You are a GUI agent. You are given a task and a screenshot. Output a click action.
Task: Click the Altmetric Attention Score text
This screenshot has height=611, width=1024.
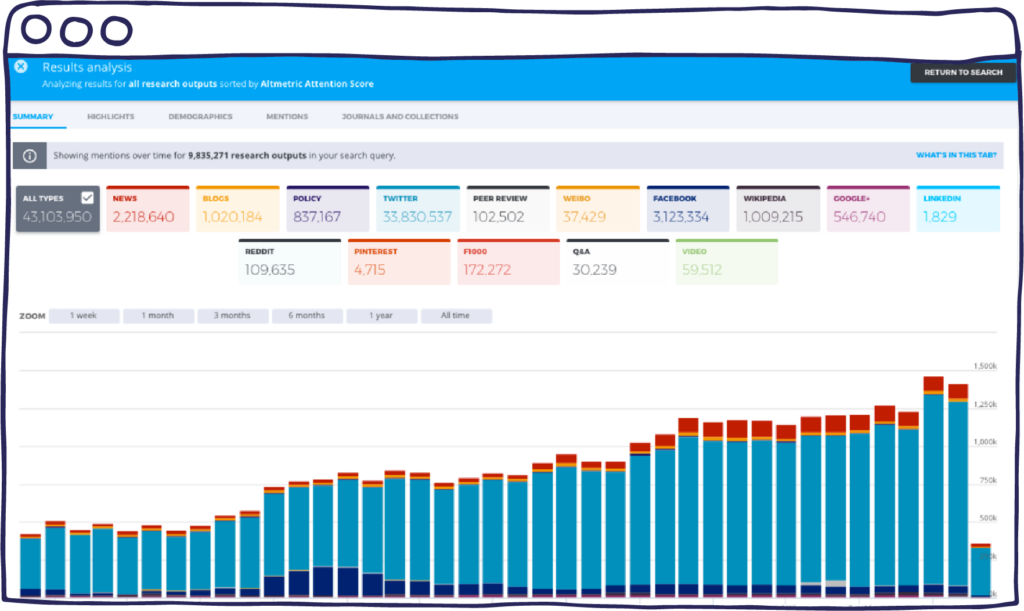[x=317, y=84]
